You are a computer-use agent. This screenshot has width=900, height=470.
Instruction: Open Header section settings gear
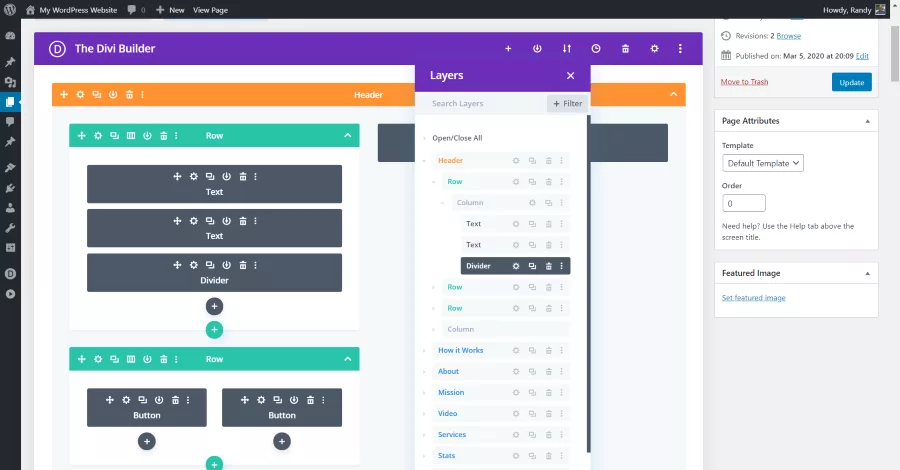(80, 95)
